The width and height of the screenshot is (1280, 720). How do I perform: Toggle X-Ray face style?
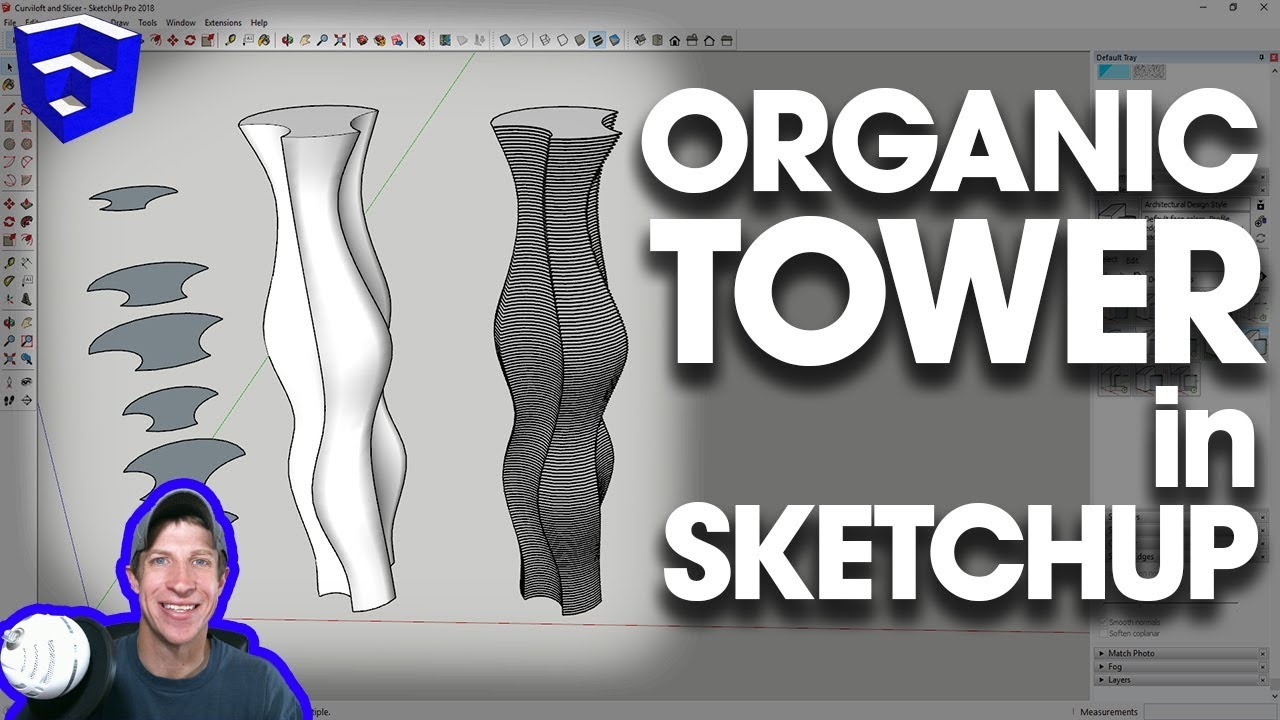(505, 40)
